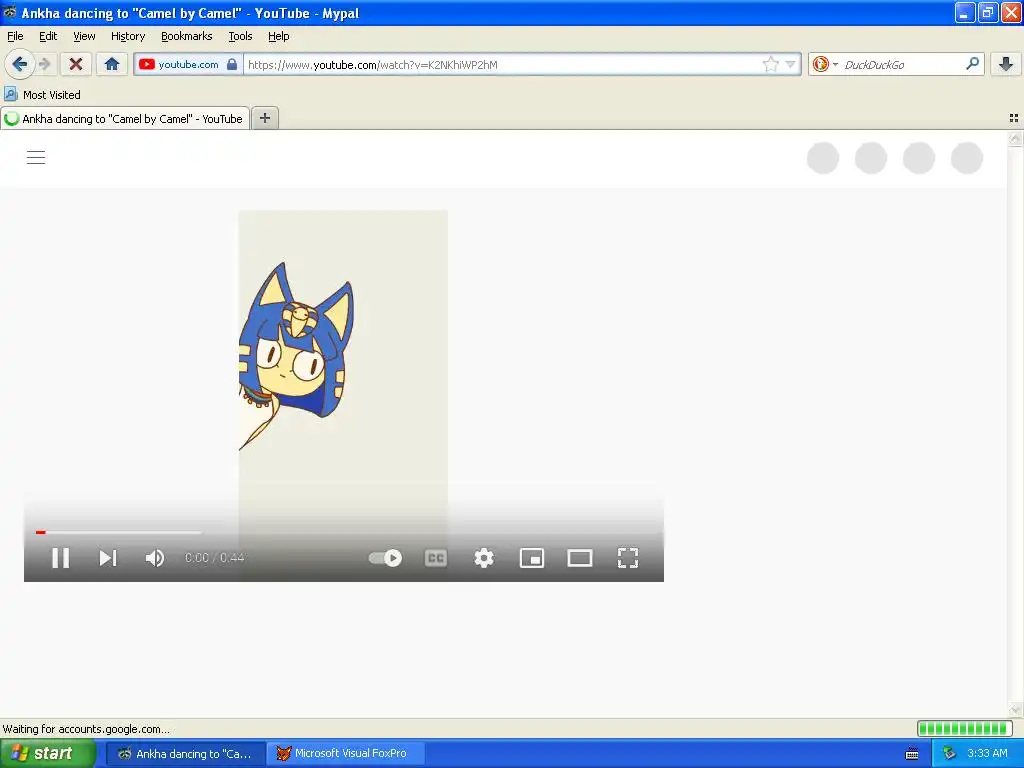Click the system tray network icon
This screenshot has height=768, width=1024.
[949, 754]
